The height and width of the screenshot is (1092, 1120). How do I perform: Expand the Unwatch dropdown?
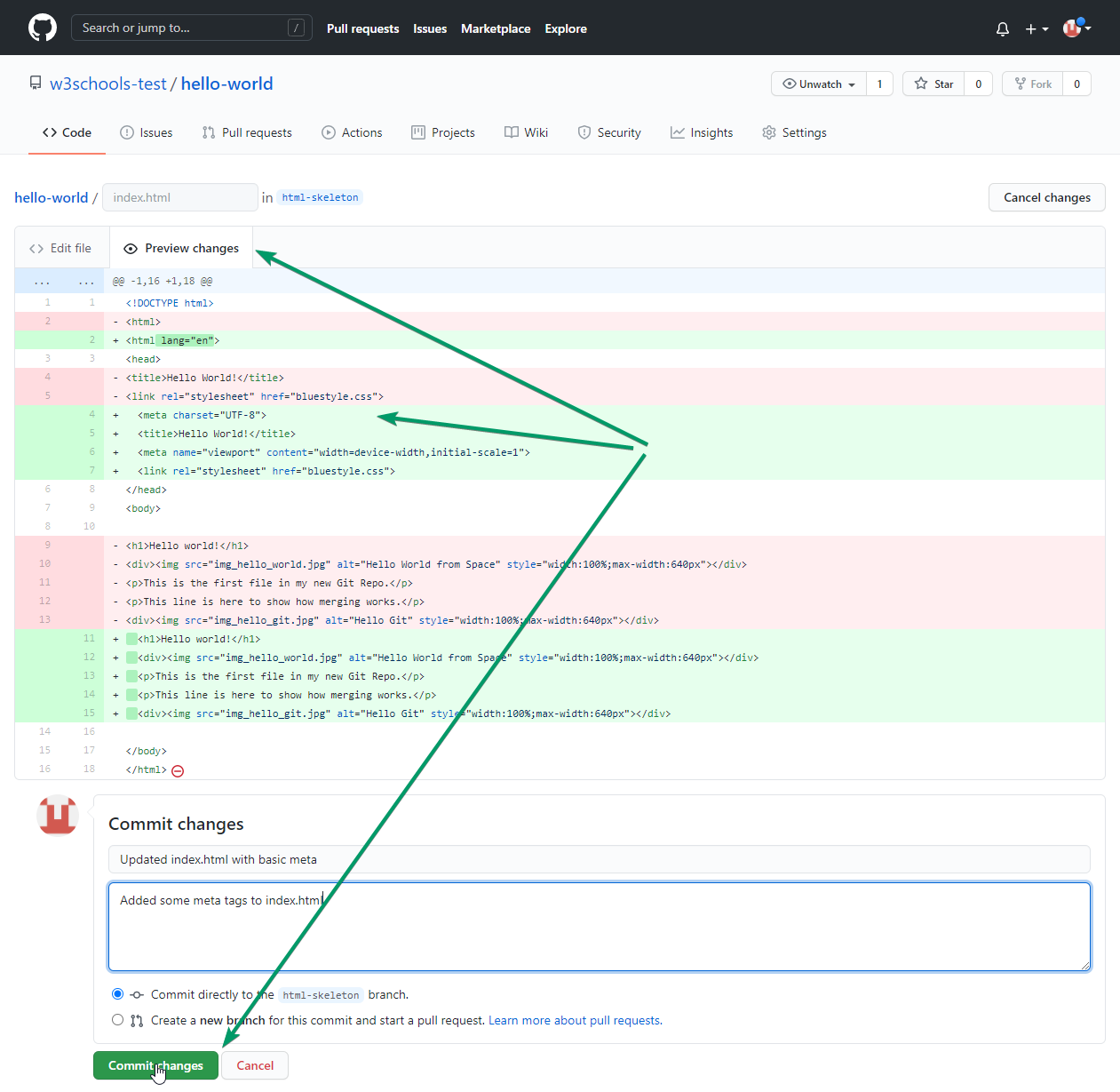[x=818, y=84]
